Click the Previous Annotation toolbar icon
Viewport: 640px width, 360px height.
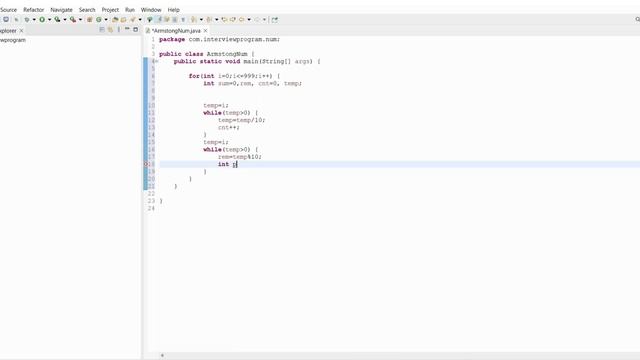coord(209,19)
